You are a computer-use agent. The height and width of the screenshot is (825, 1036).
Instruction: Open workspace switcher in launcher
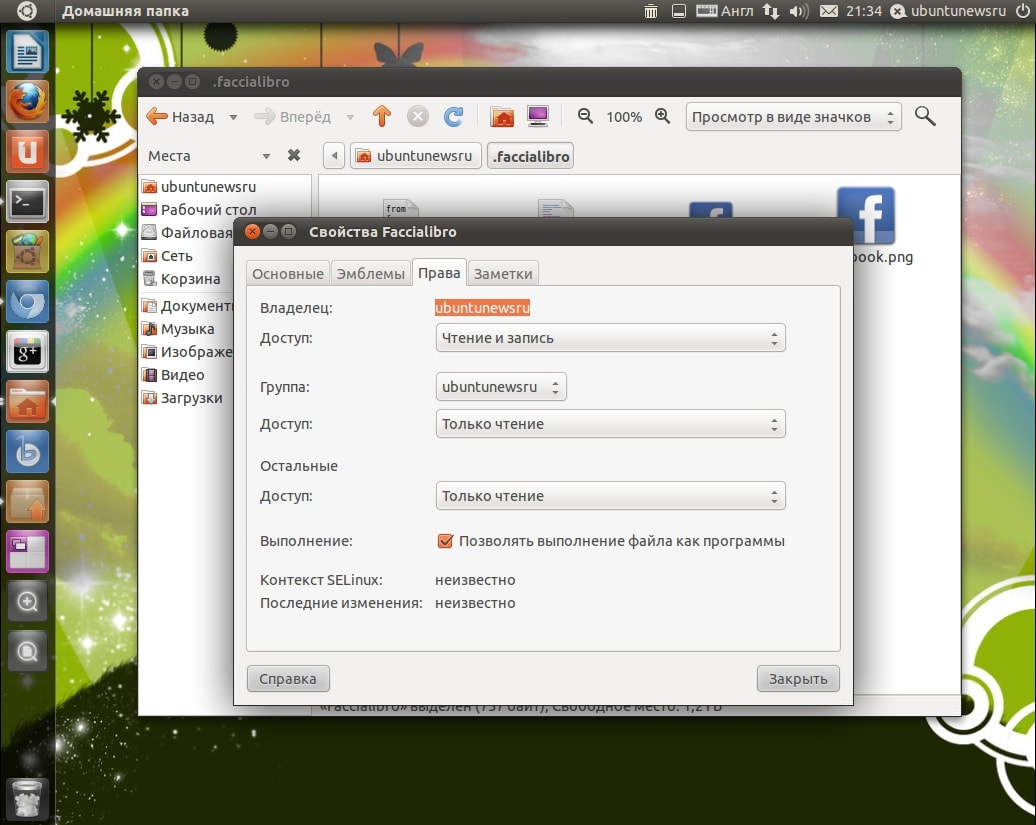[x=27, y=552]
